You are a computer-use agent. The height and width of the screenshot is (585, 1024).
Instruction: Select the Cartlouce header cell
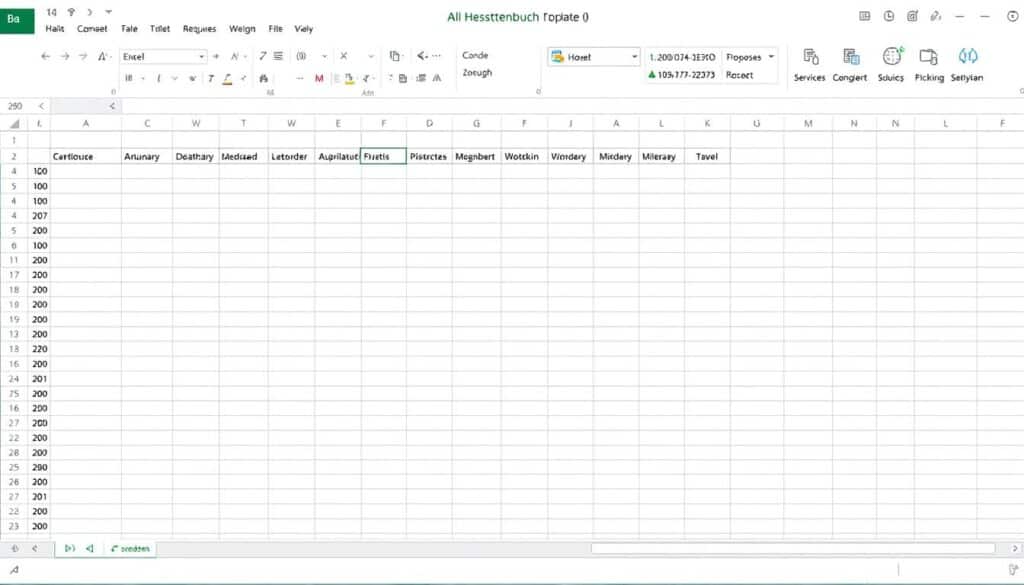click(86, 157)
